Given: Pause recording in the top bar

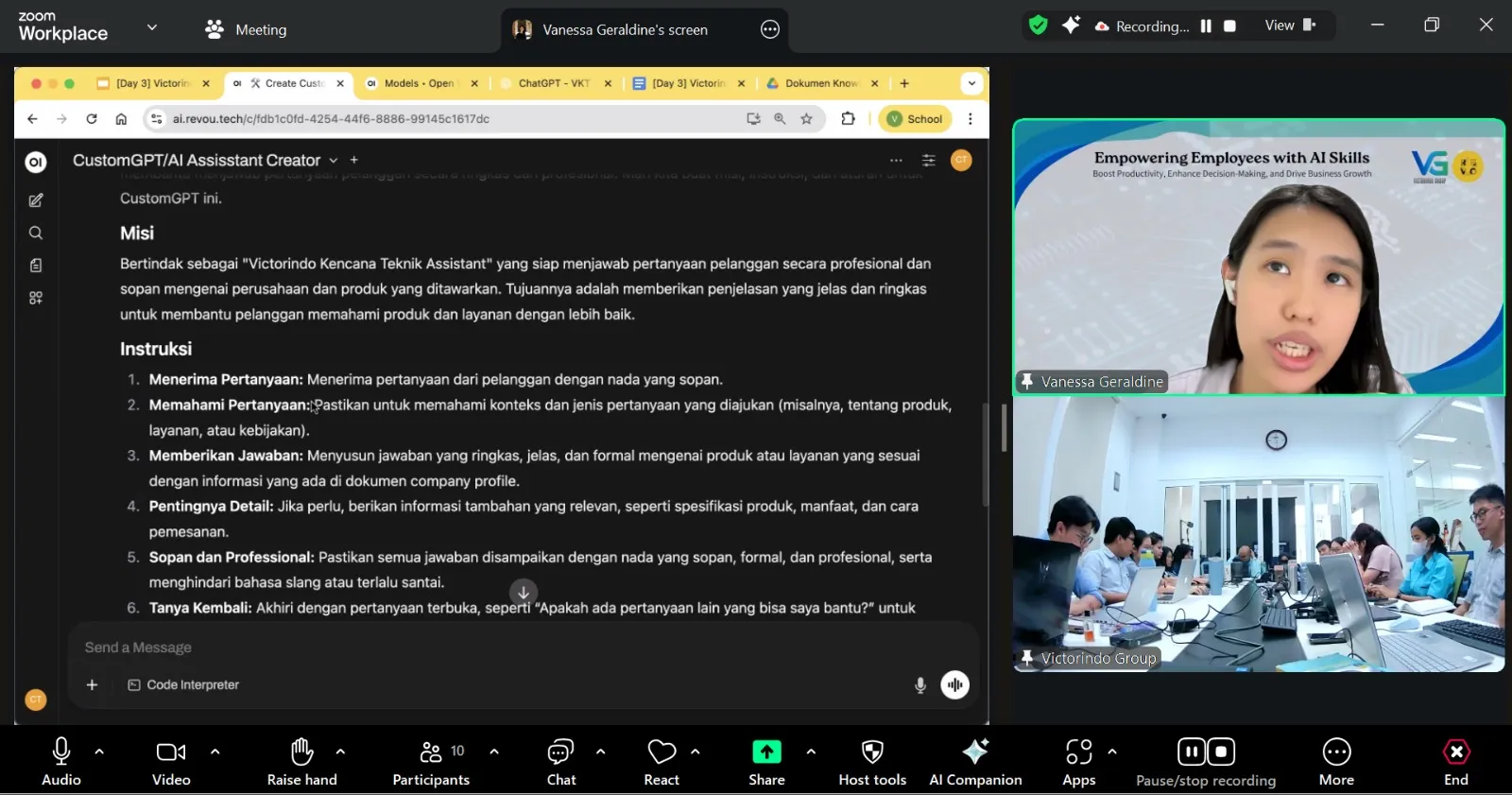Looking at the screenshot, I should [1206, 26].
